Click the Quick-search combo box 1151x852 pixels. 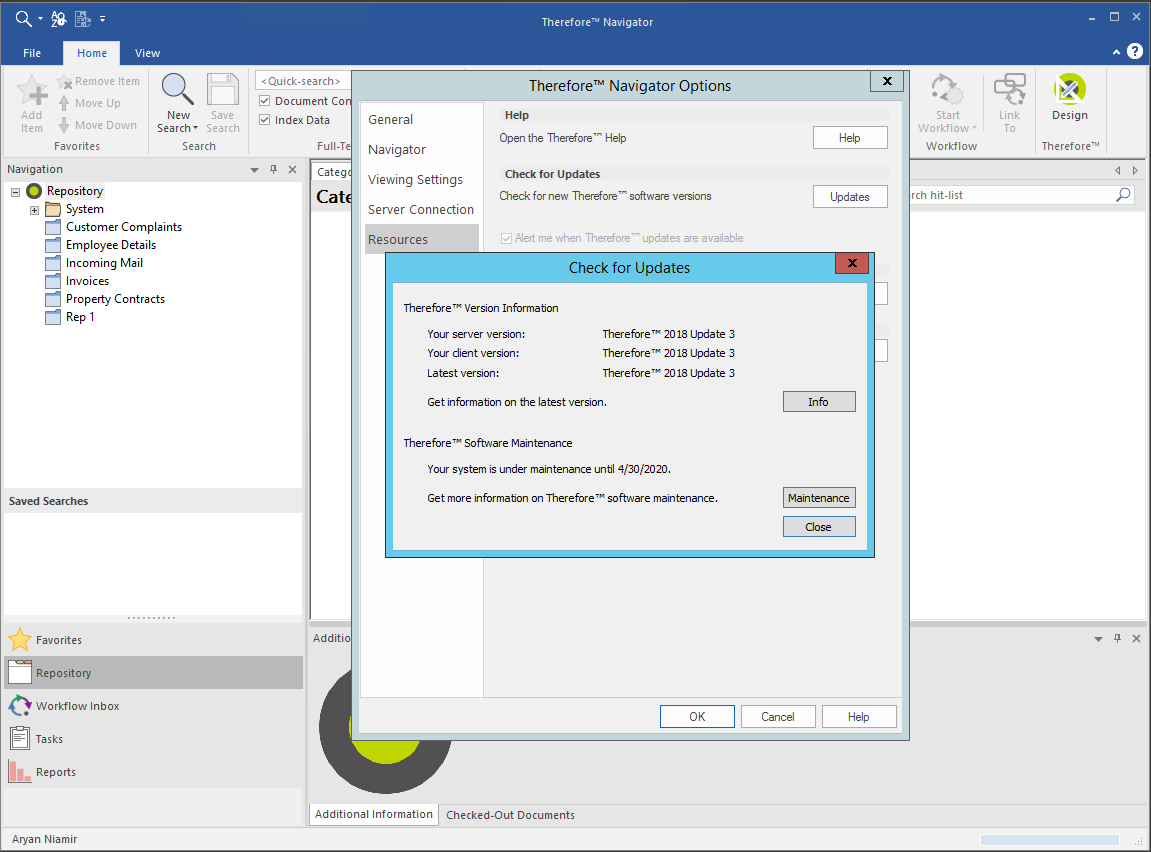click(303, 81)
